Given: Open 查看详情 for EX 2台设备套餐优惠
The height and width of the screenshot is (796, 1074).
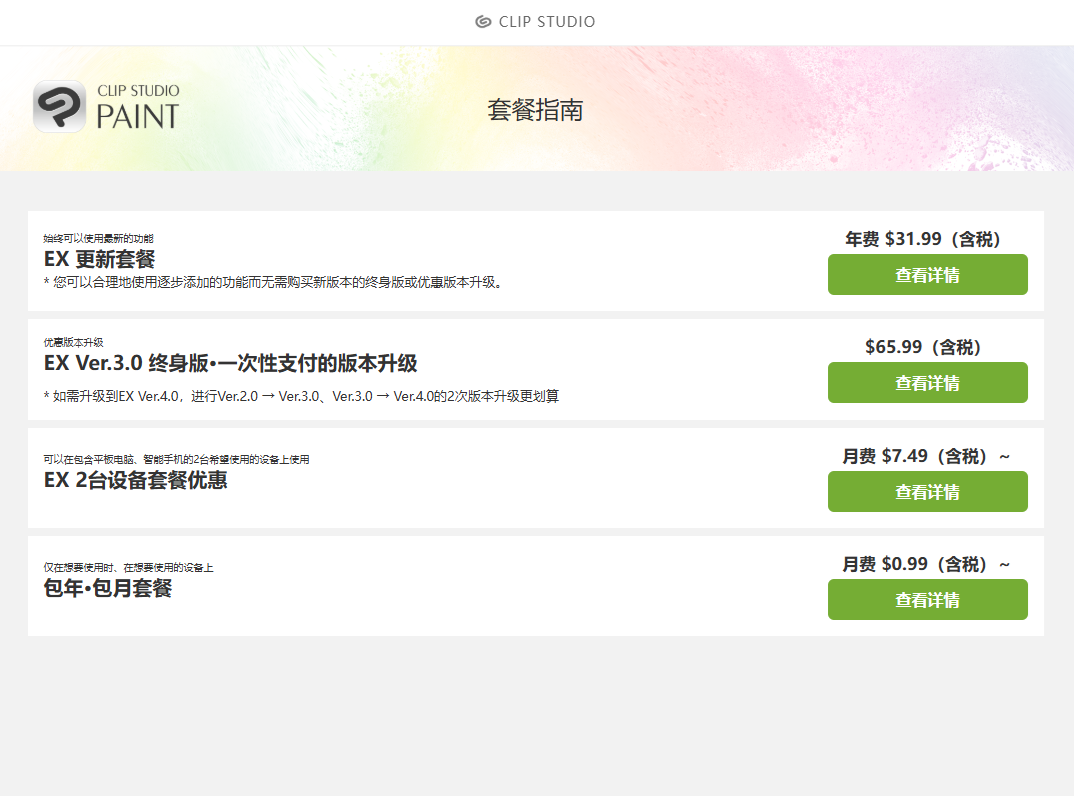Looking at the screenshot, I should point(927,492).
